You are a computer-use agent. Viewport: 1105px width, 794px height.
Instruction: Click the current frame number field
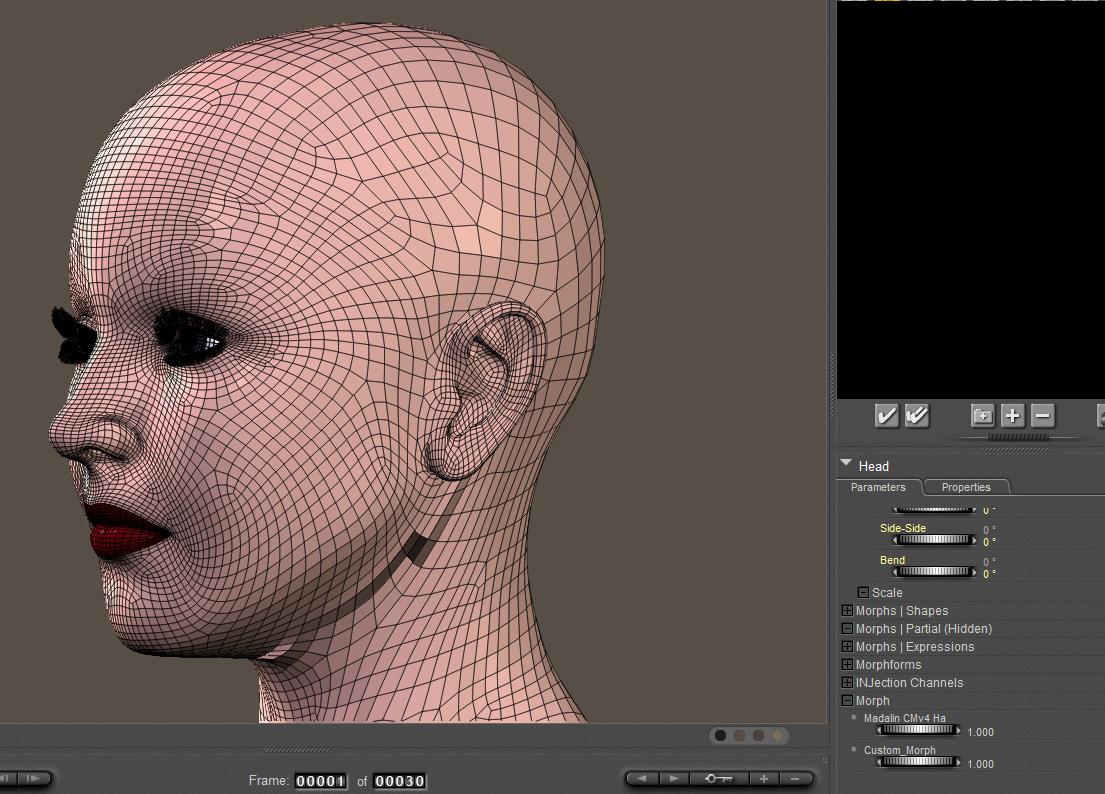point(321,781)
